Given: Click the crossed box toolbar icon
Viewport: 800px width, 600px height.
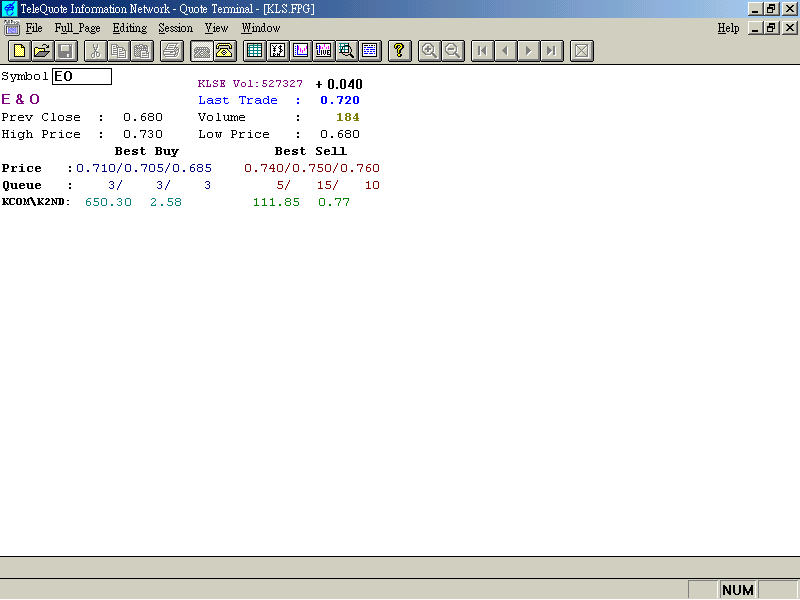Looking at the screenshot, I should point(581,51).
